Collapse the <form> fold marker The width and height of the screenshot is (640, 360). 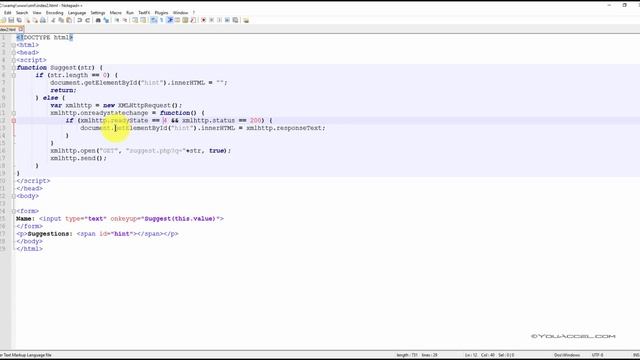pyautogui.click(x=13, y=211)
